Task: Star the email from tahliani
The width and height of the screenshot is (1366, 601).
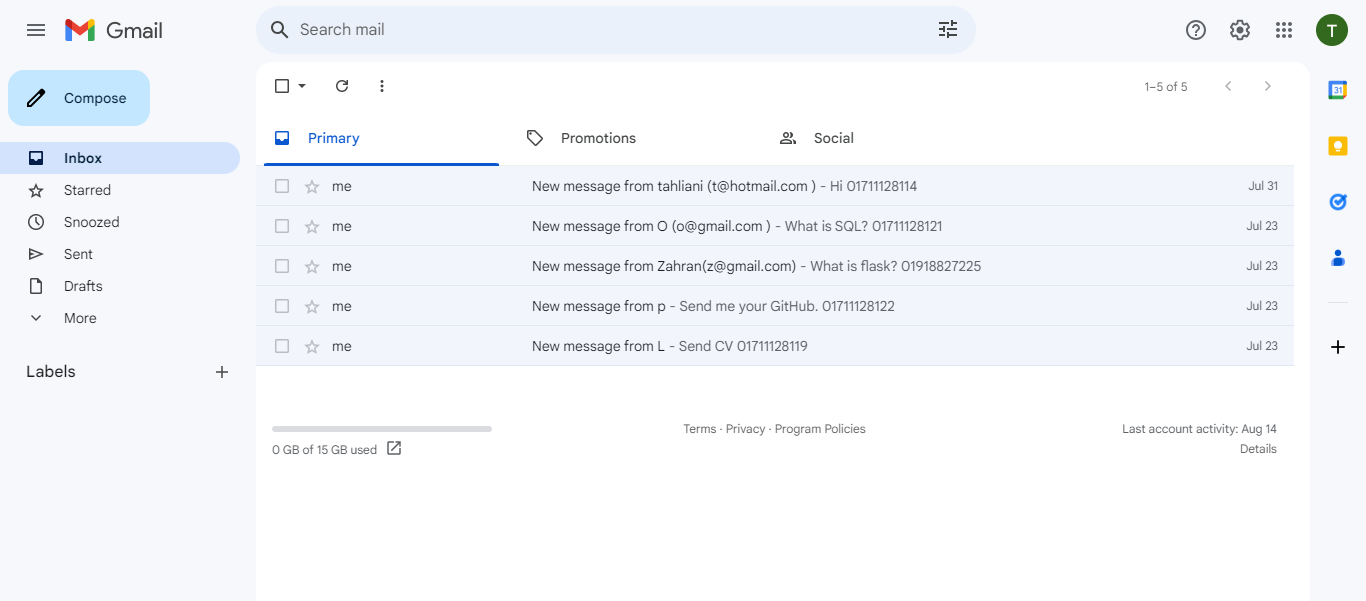Action: point(312,186)
